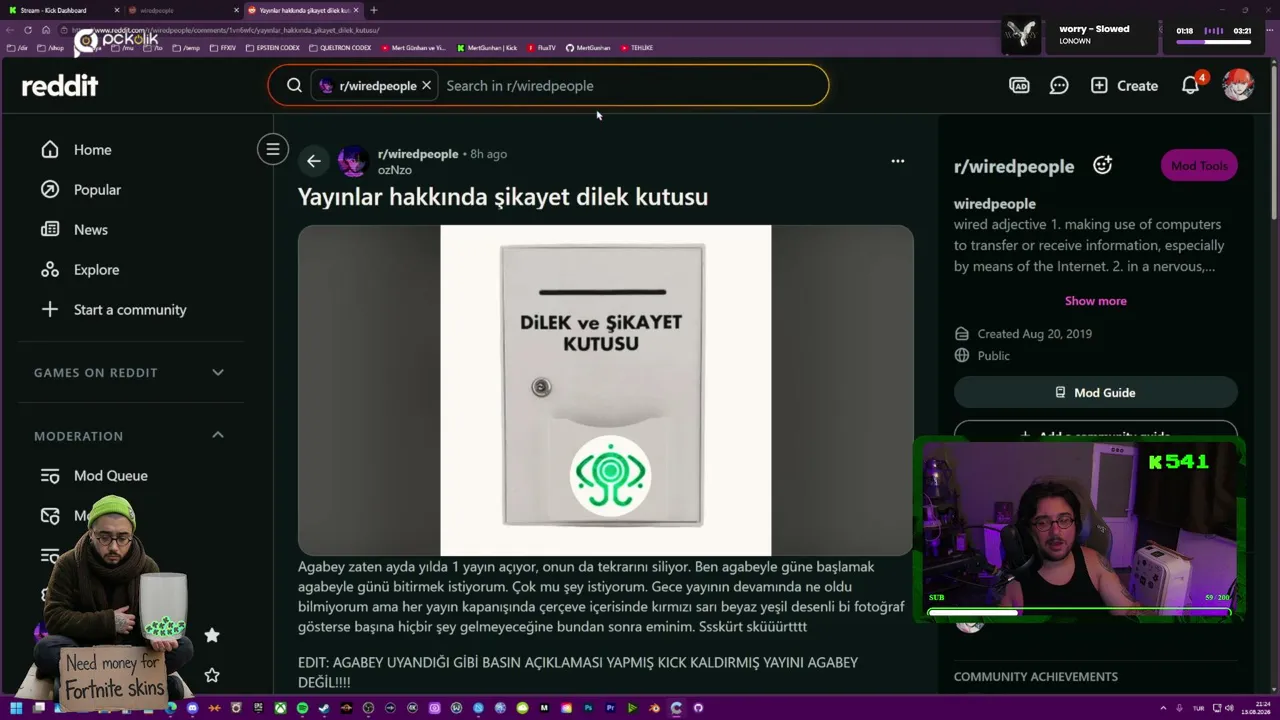Click the r/wiredpeople title in right sidebar
This screenshot has height=720, width=1280.
click(x=1014, y=166)
